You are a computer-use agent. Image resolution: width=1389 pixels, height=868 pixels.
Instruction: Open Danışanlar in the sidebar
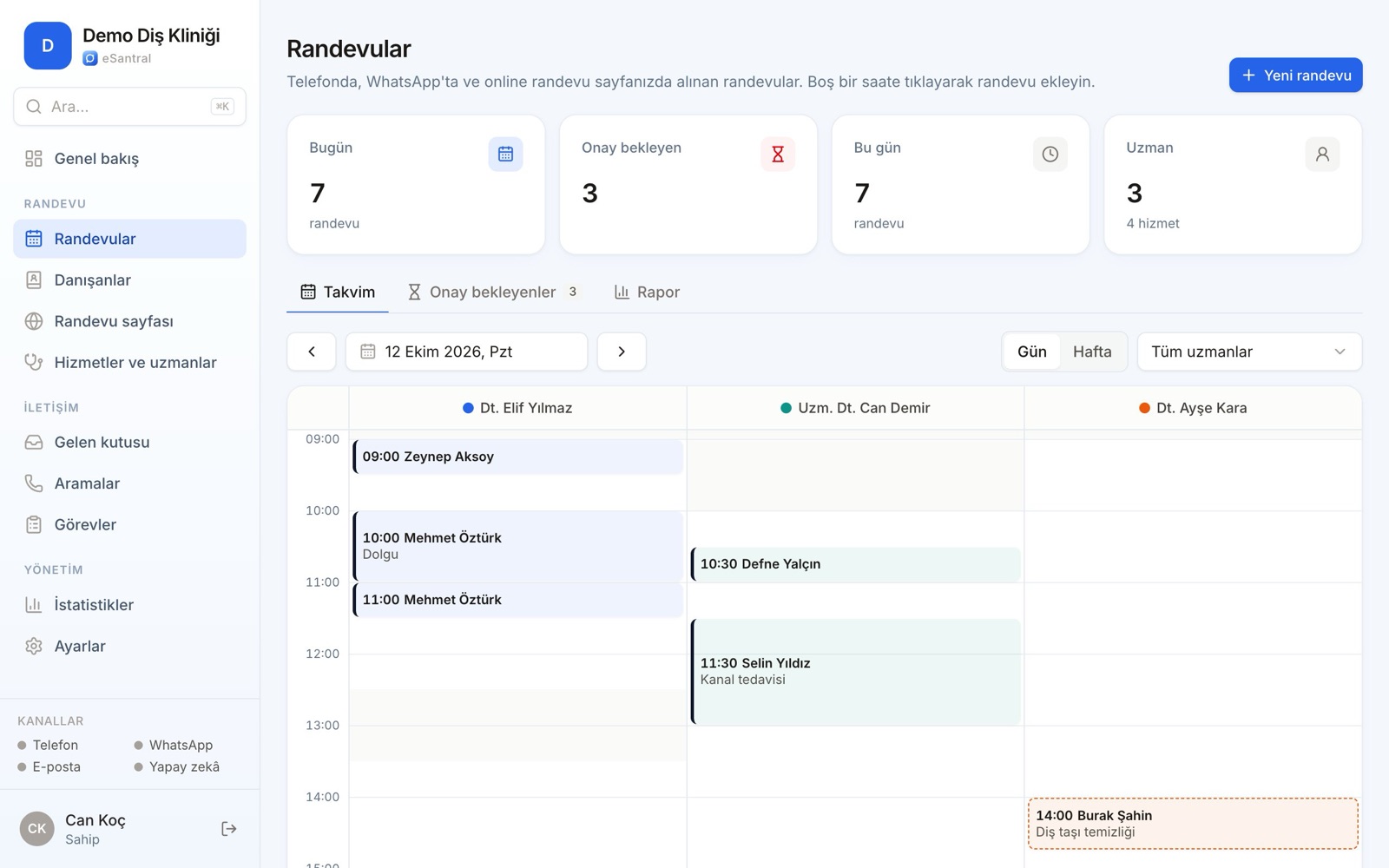tap(129, 279)
